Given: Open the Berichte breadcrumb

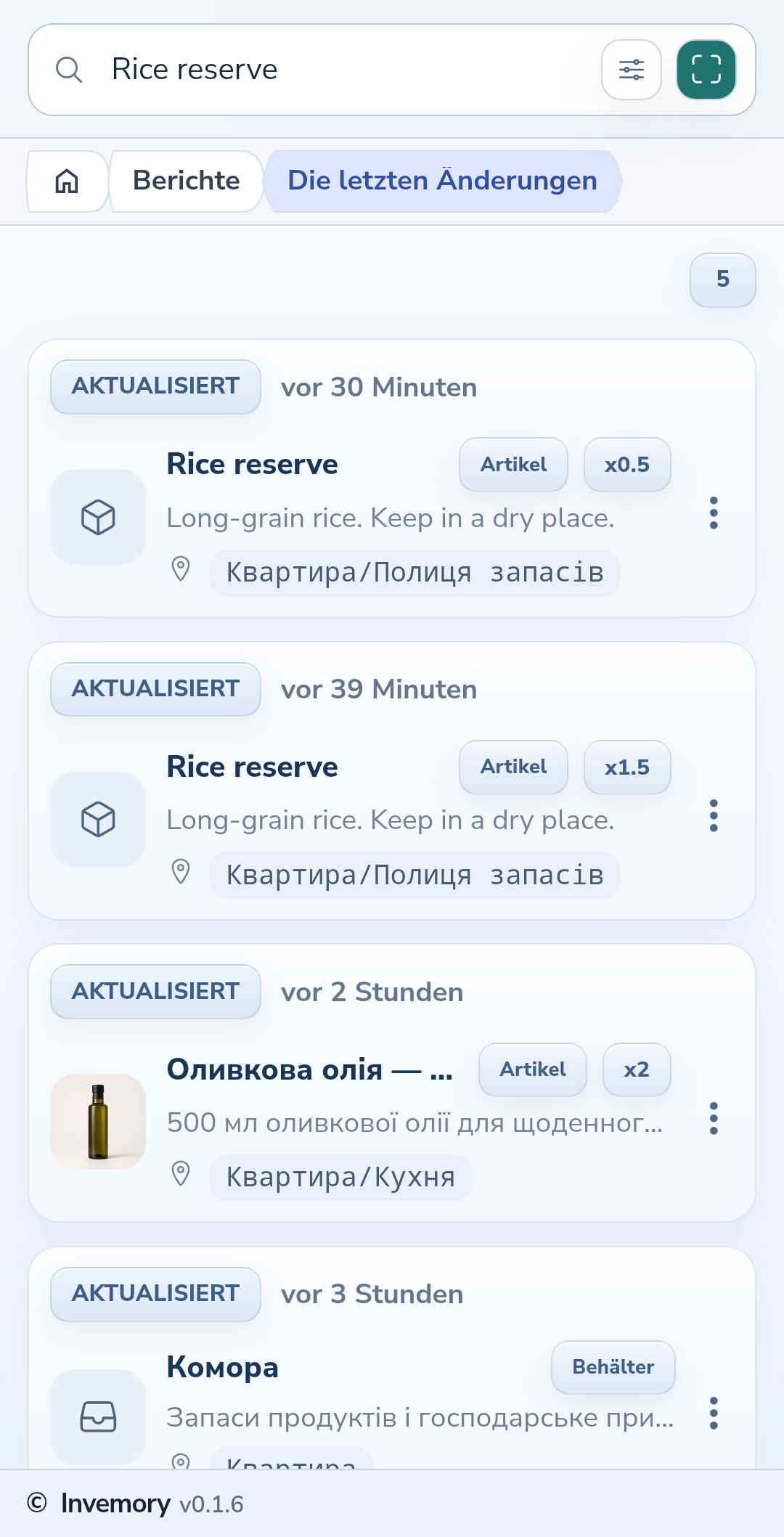Looking at the screenshot, I should 186,181.
